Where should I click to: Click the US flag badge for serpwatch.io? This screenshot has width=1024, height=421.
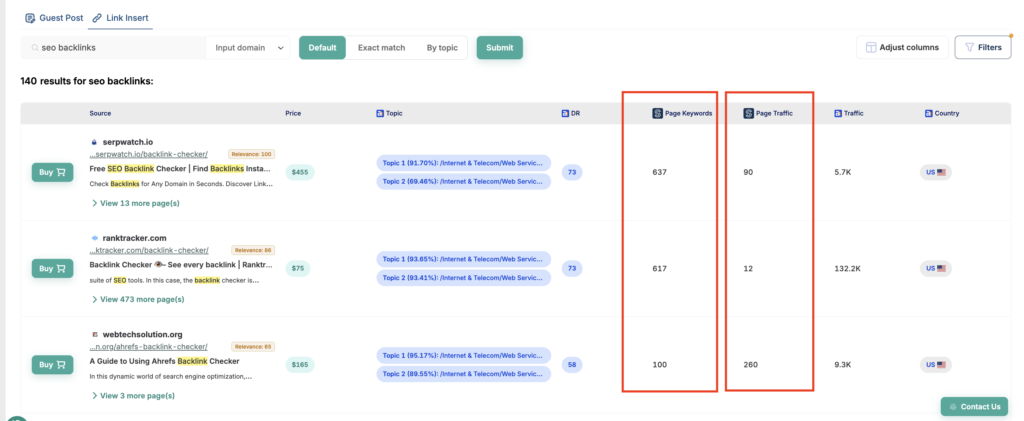click(x=936, y=172)
